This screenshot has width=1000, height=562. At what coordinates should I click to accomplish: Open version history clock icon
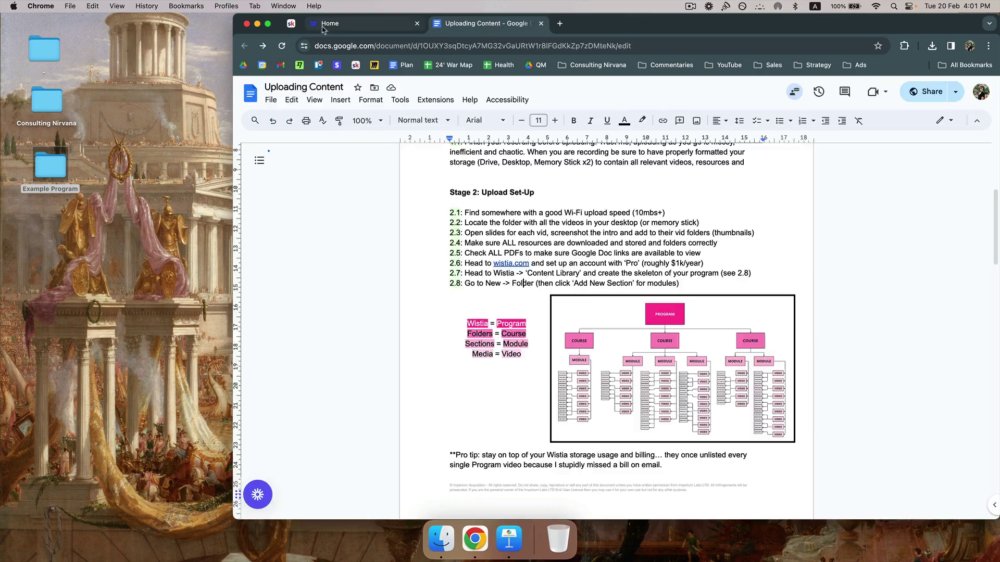819,92
